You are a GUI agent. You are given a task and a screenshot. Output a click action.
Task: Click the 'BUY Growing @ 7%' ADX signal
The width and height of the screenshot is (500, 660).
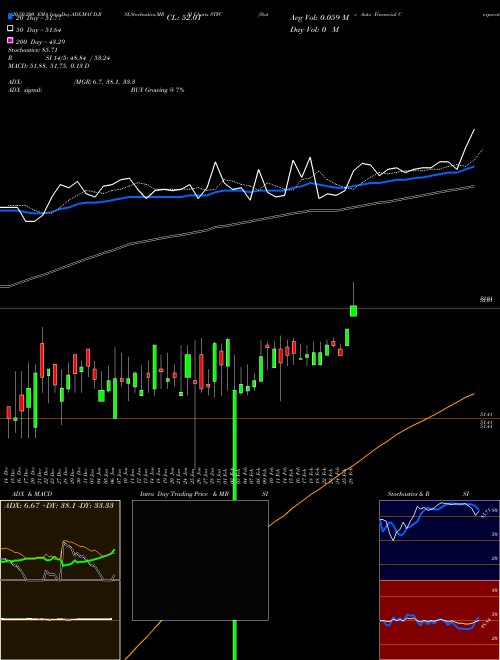click(157, 90)
